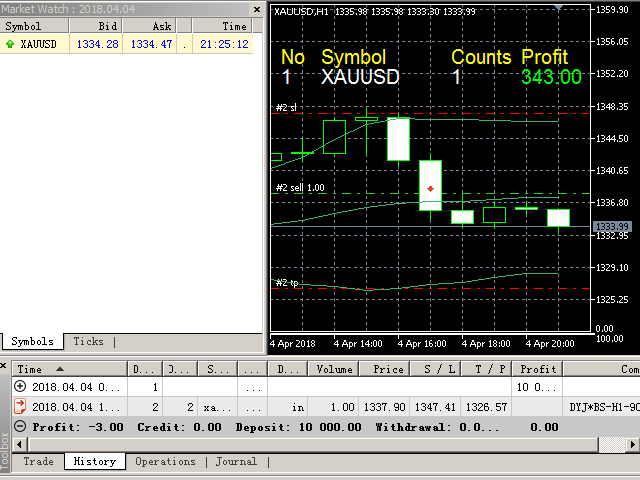Image resolution: width=640 pixels, height=480 pixels.
Task: Click the balance plus icon in first history row
Action: (x=20, y=386)
